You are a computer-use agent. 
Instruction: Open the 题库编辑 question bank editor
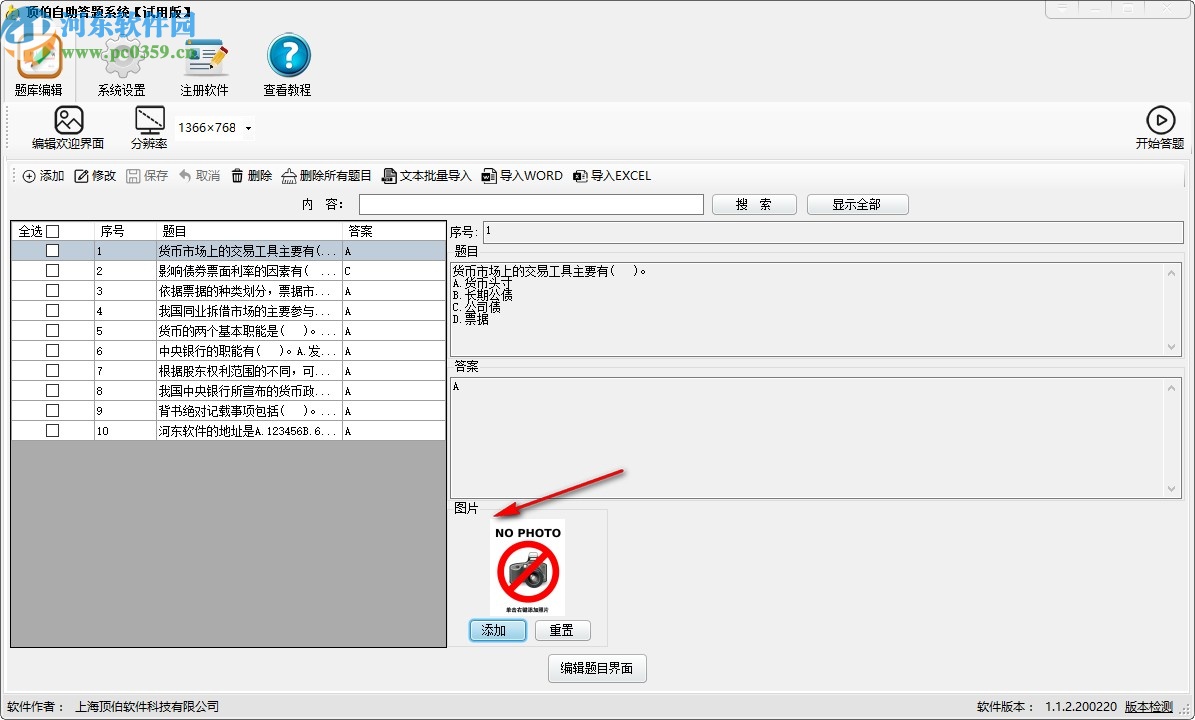tap(38, 60)
